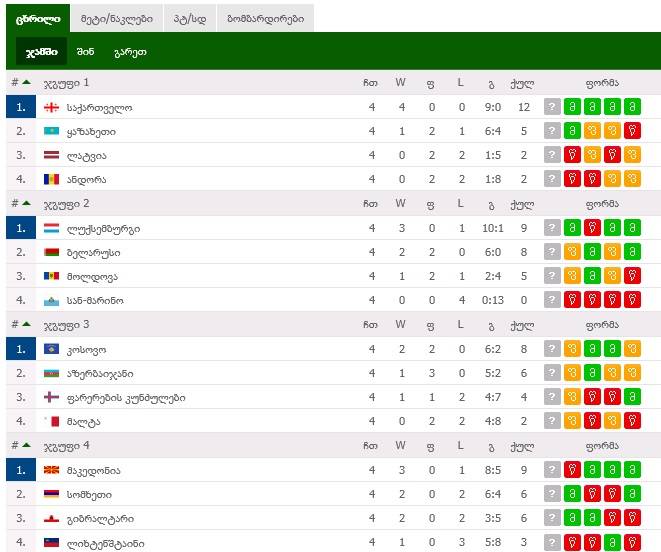Click the ქულ points column header in ჯგუფი 3

point(519,324)
